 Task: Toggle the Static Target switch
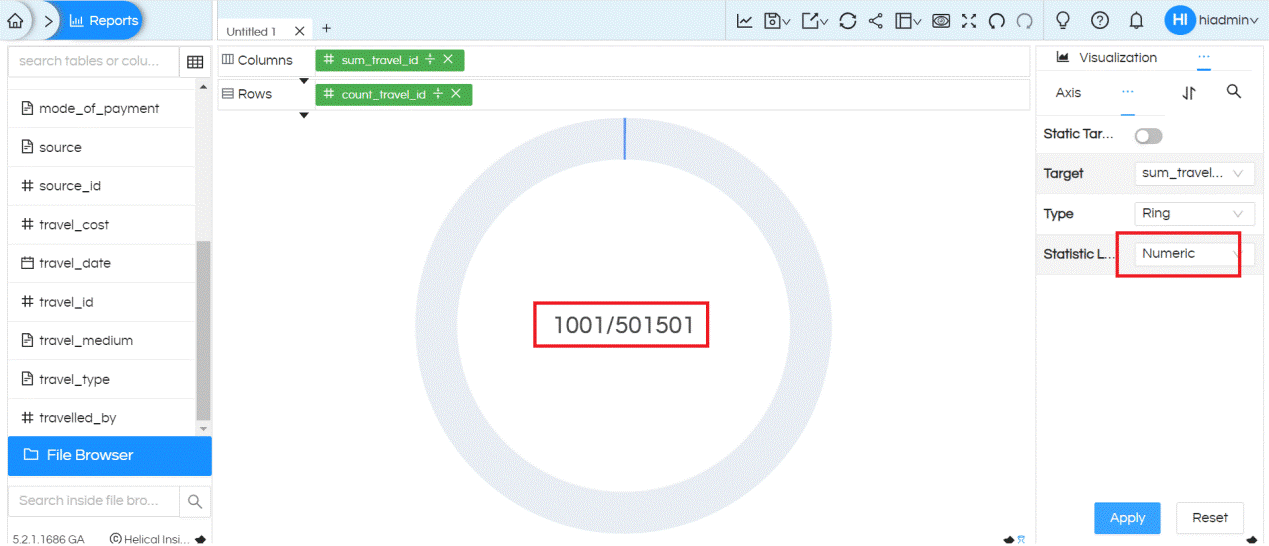coord(1148,135)
